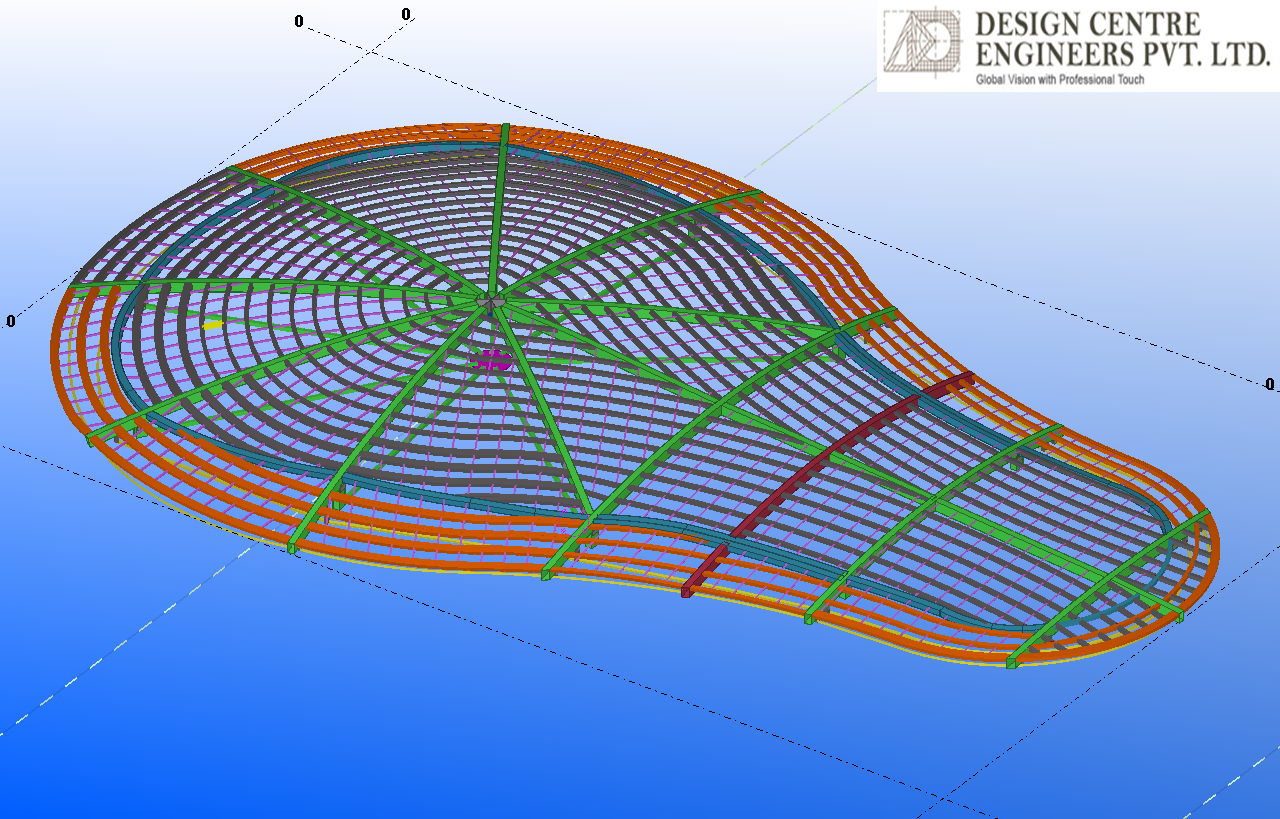Pick the lowest green beam end cap on the narrow tail

[x=1011, y=662]
